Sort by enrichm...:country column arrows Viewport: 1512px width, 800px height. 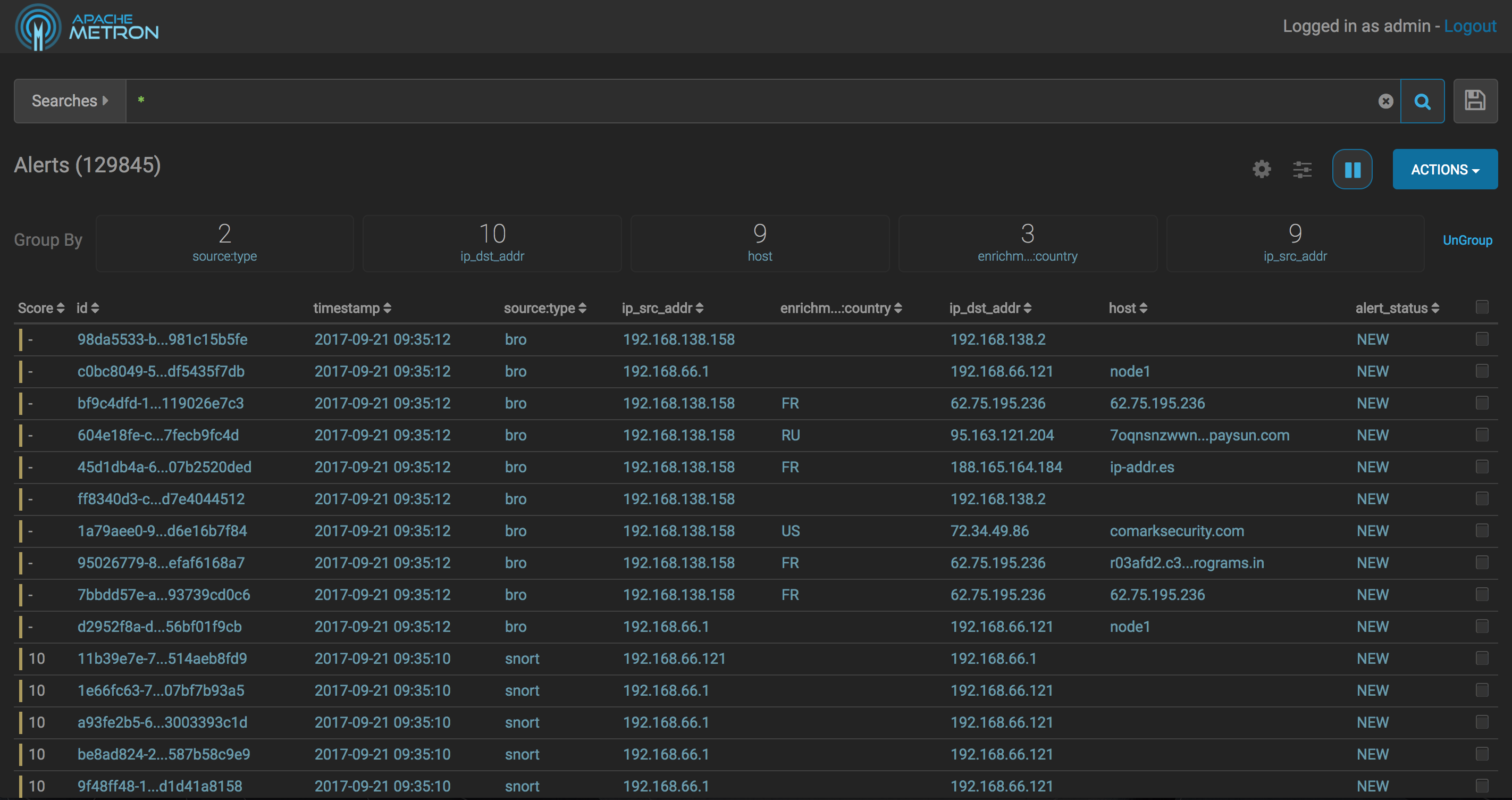point(898,309)
